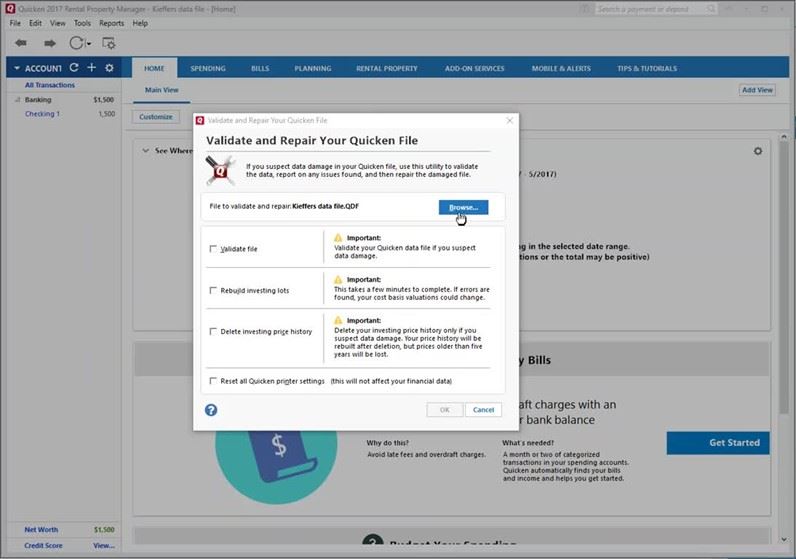This screenshot has height=559, width=796.
Task: Click the blue help question mark icon
Action: (x=211, y=410)
